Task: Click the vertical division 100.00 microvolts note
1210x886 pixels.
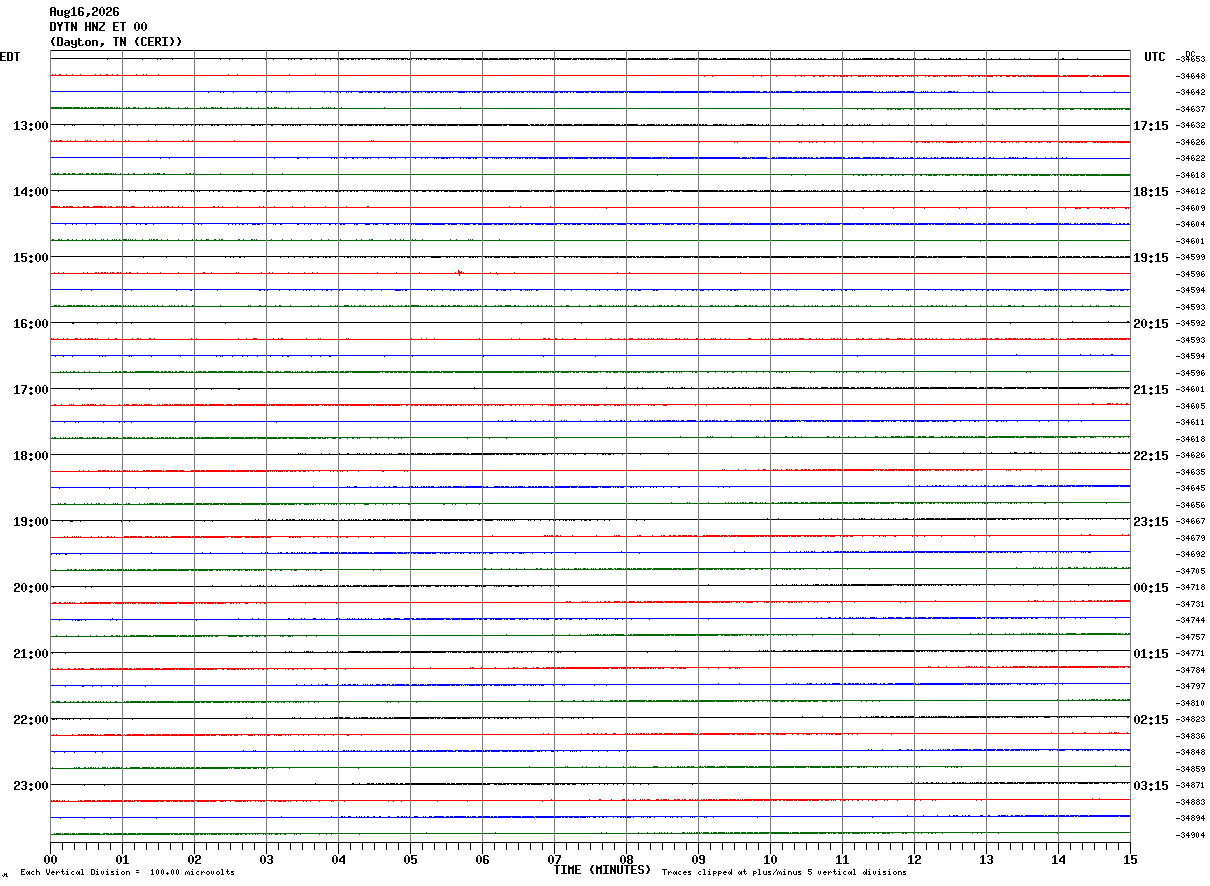Action: [127, 873]
